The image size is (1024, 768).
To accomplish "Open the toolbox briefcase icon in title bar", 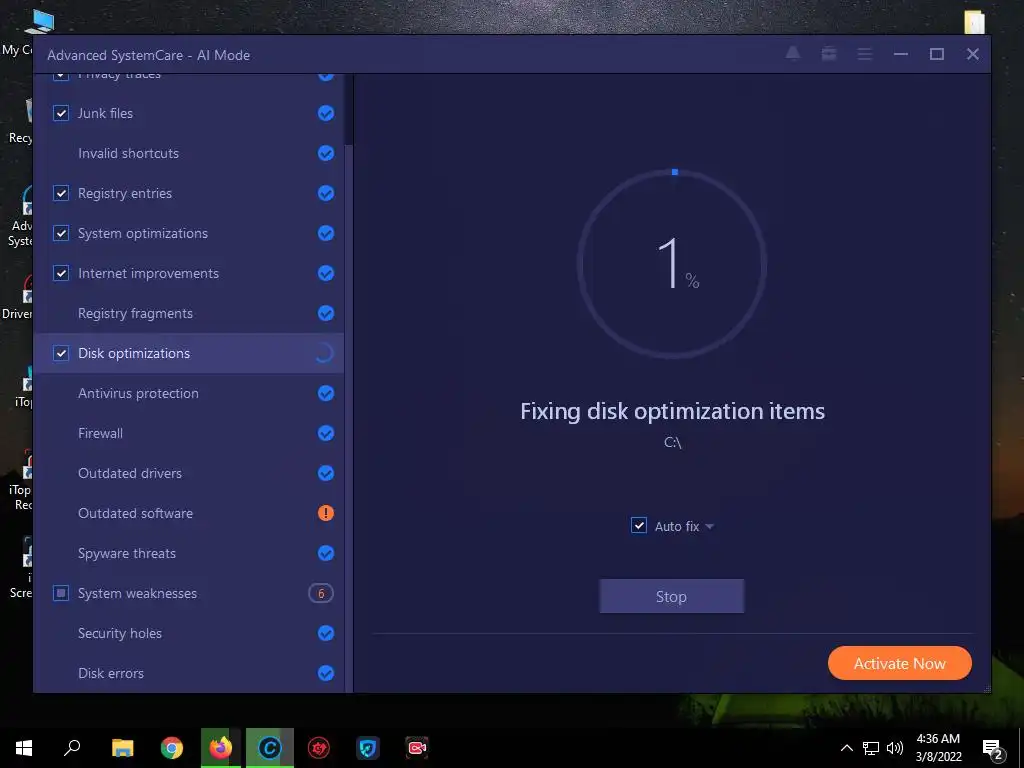I will click(x=829, y=54).
